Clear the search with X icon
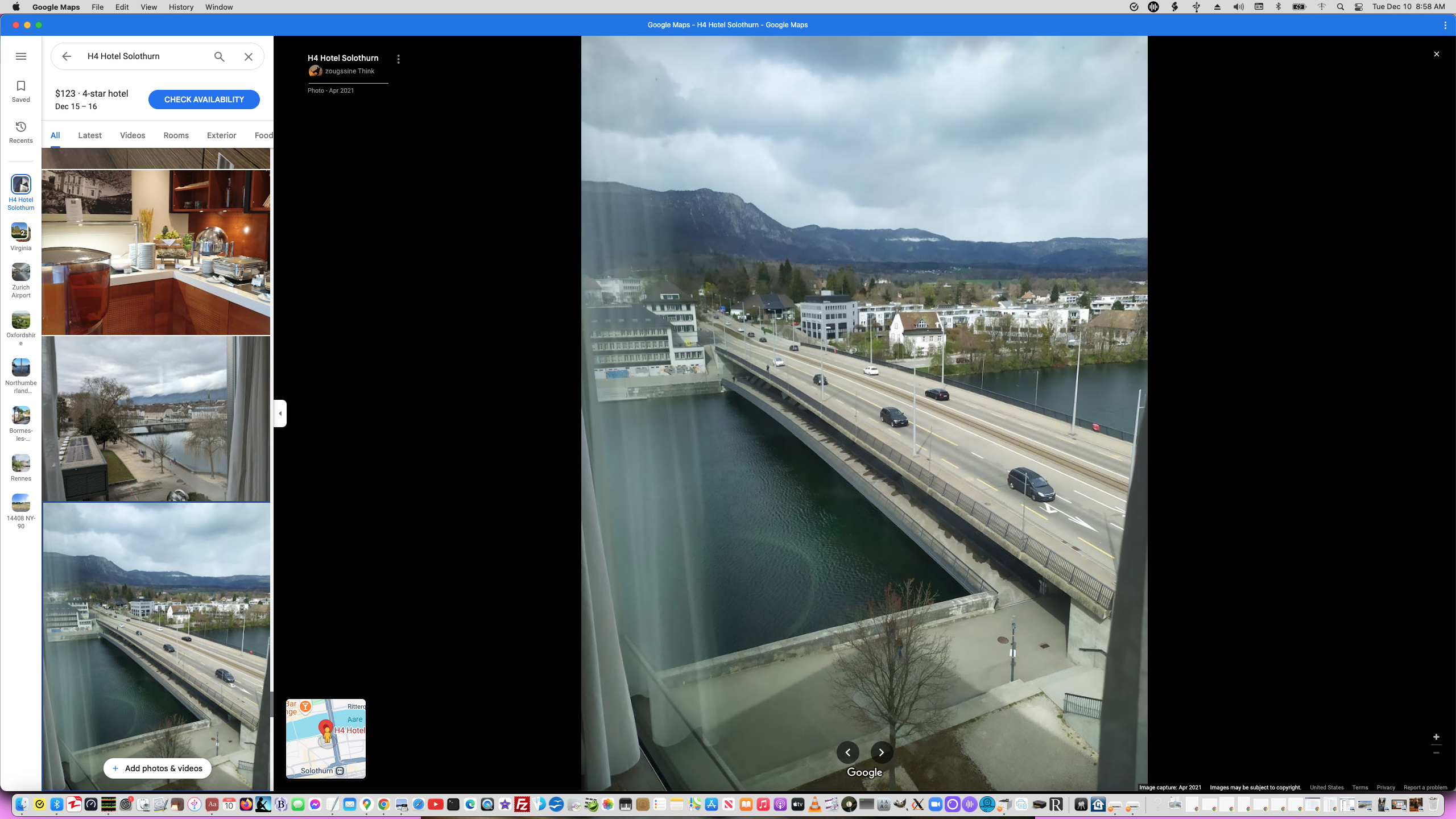 (249, 56)
